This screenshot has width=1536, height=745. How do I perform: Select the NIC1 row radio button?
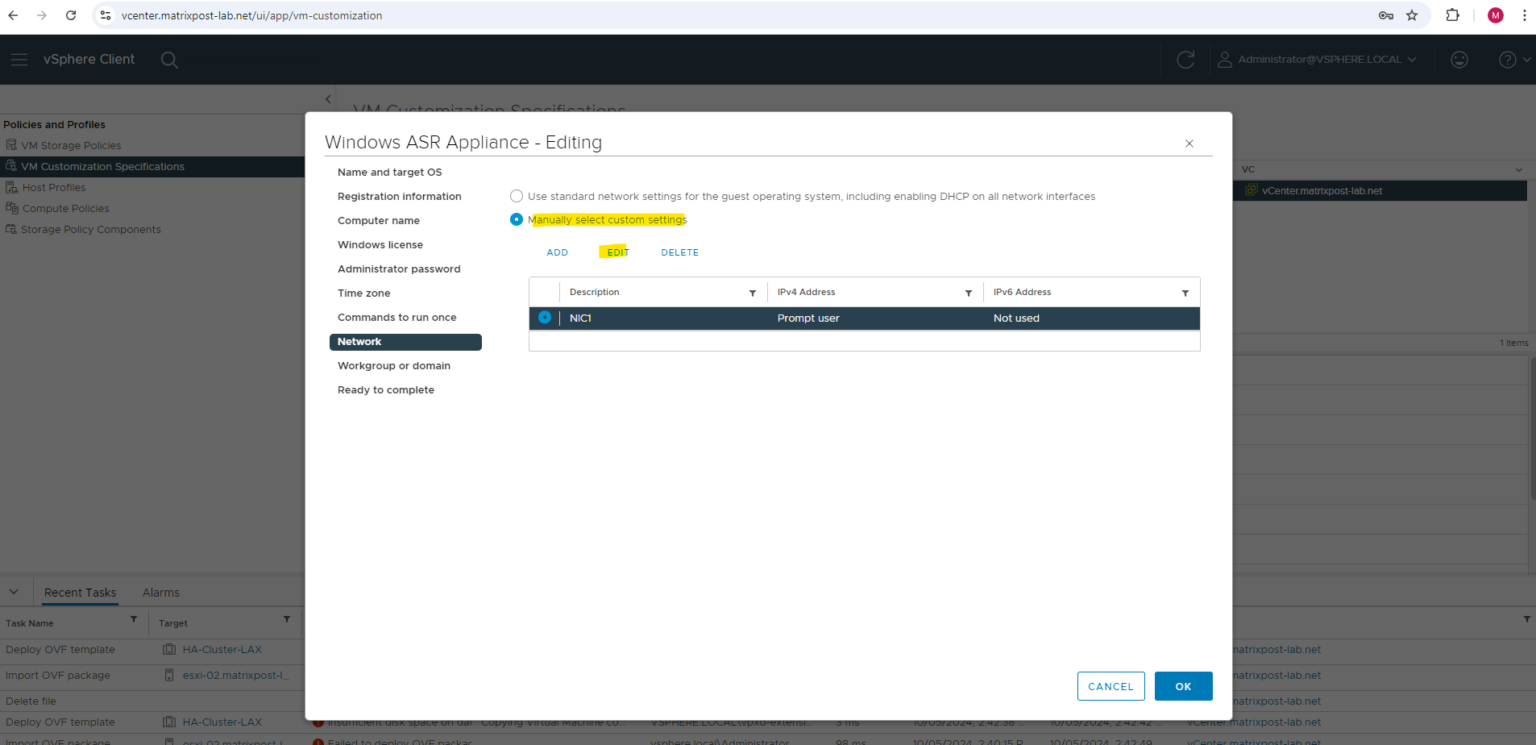tap(544, 317)
